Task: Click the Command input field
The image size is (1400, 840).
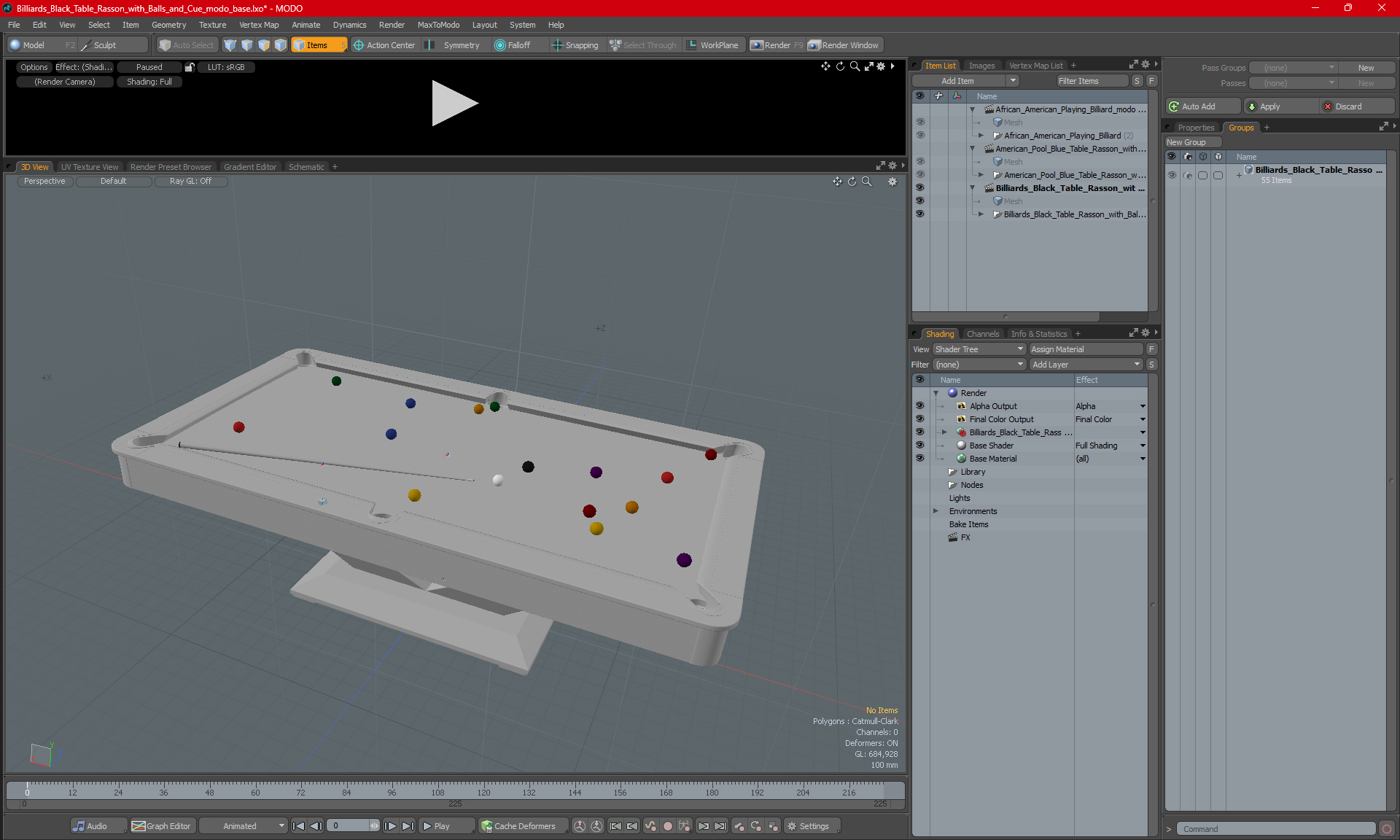Action: pyautogui.click(x=1277, y=829)
